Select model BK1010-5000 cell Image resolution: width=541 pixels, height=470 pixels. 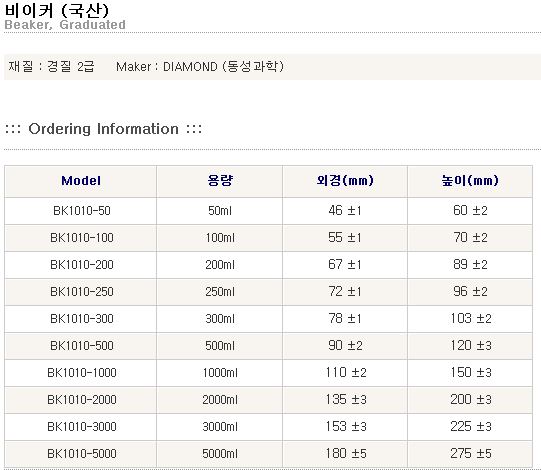pyautogui.click(x=81, y=454)
